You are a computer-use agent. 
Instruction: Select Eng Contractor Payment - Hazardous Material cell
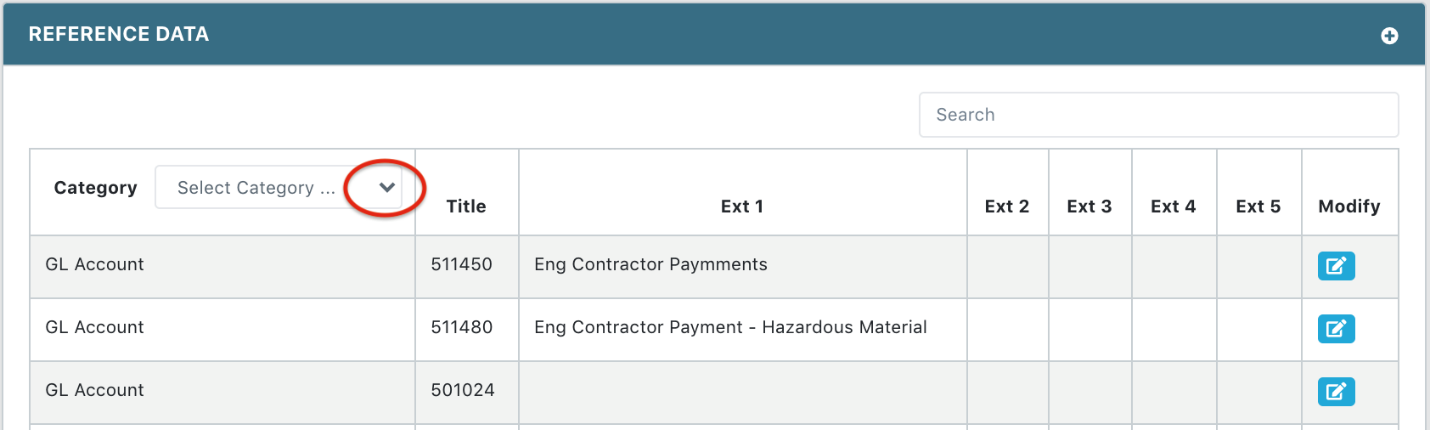click(731, 327)
